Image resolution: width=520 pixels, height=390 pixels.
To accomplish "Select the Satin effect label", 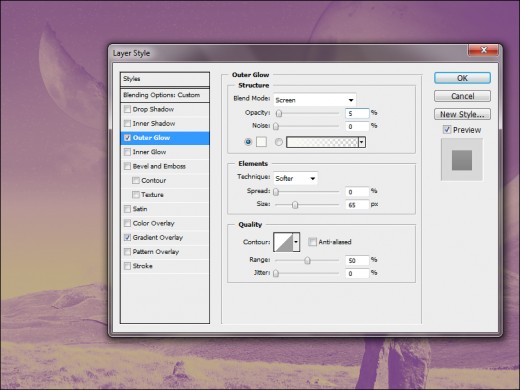I will [140, 209].
